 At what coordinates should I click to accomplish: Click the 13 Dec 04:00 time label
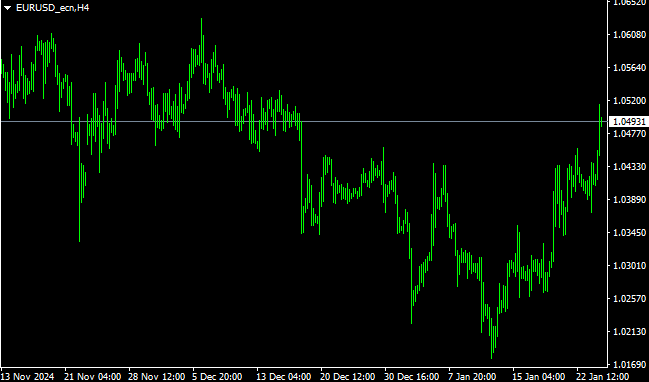click(285, 377)
